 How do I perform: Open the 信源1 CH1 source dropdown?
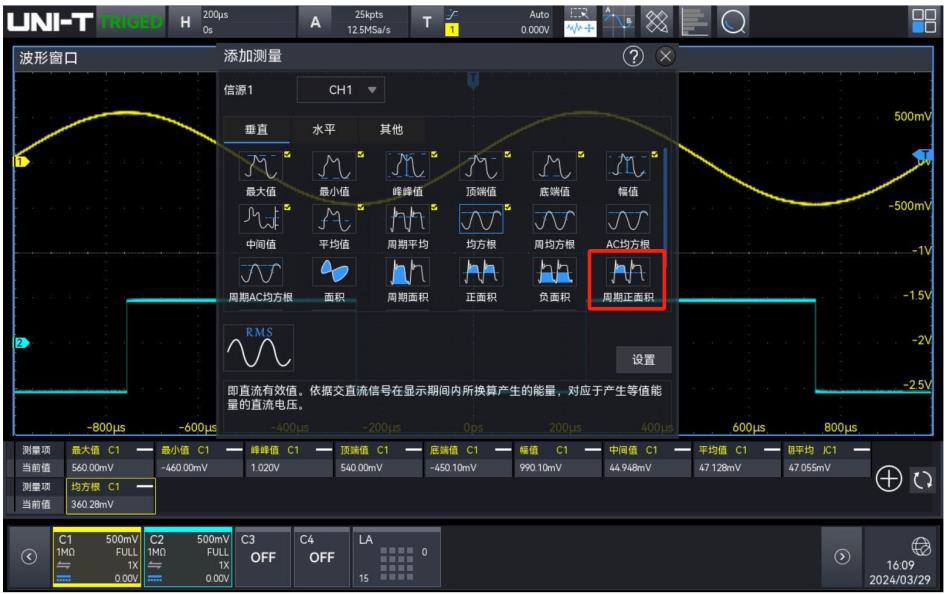point(341,90)
